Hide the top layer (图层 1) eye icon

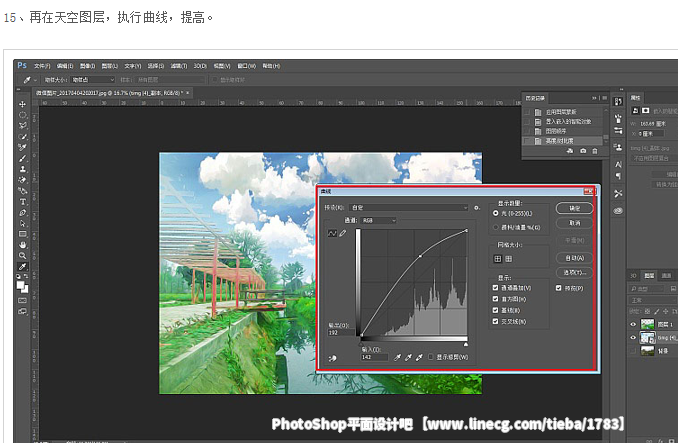pyautogui.click(x=633, y=324)
